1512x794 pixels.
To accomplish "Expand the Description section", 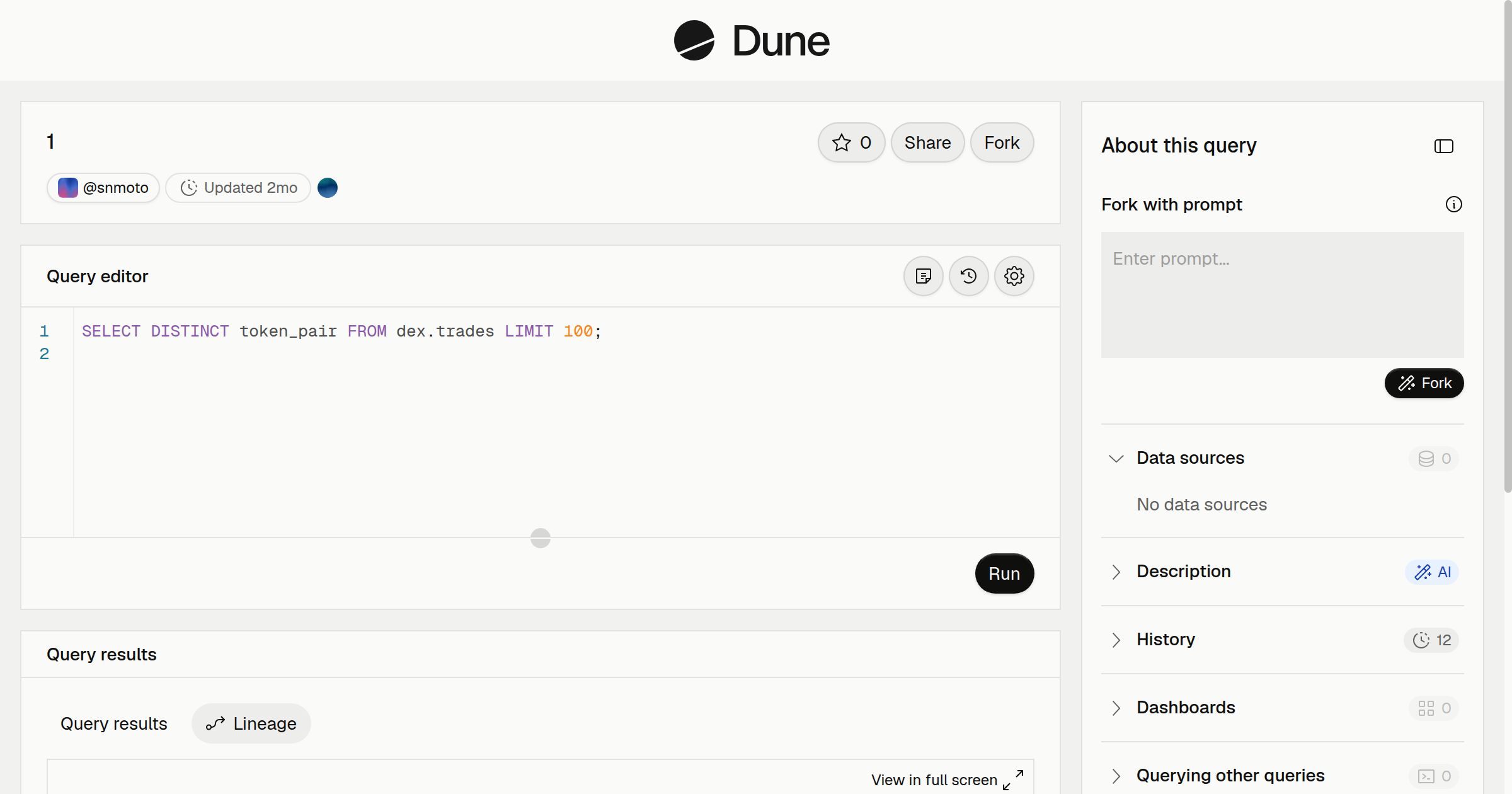I will [1116, 572].
